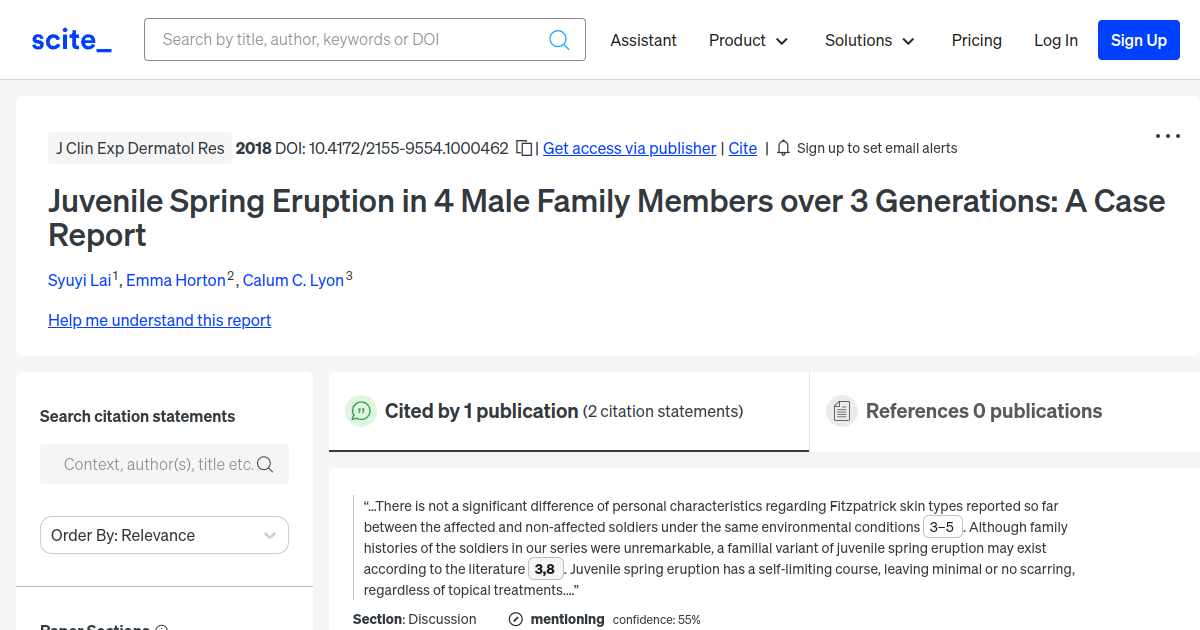Click the Sign Up button
Image resolution: width=1200 pixels, height=630 pixels.
(1138, 40)
